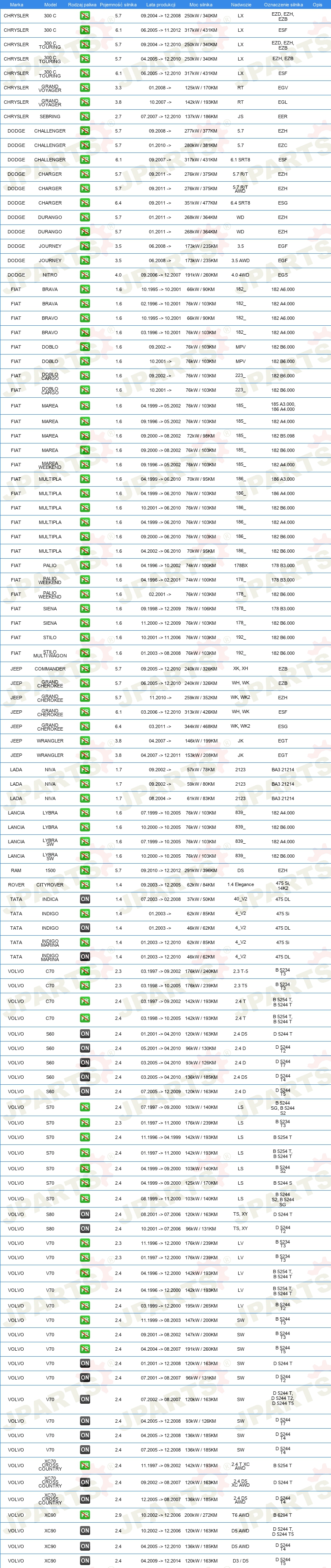This screenshot has height=1568, width=331.
Task: Click PB icon for Volvo XC90 T6 AWD
Action: click(85, 1515)
